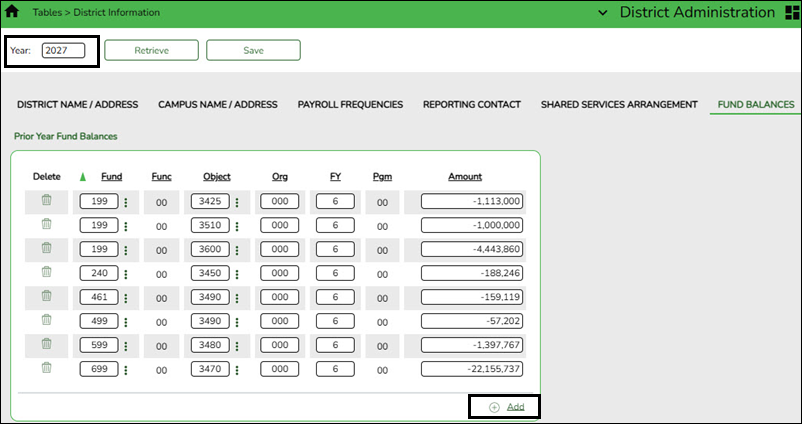The width and height of the screenshot is (802, 424).
Task: Open object lookup beside object 3480
Action: [x=237, y=346]
